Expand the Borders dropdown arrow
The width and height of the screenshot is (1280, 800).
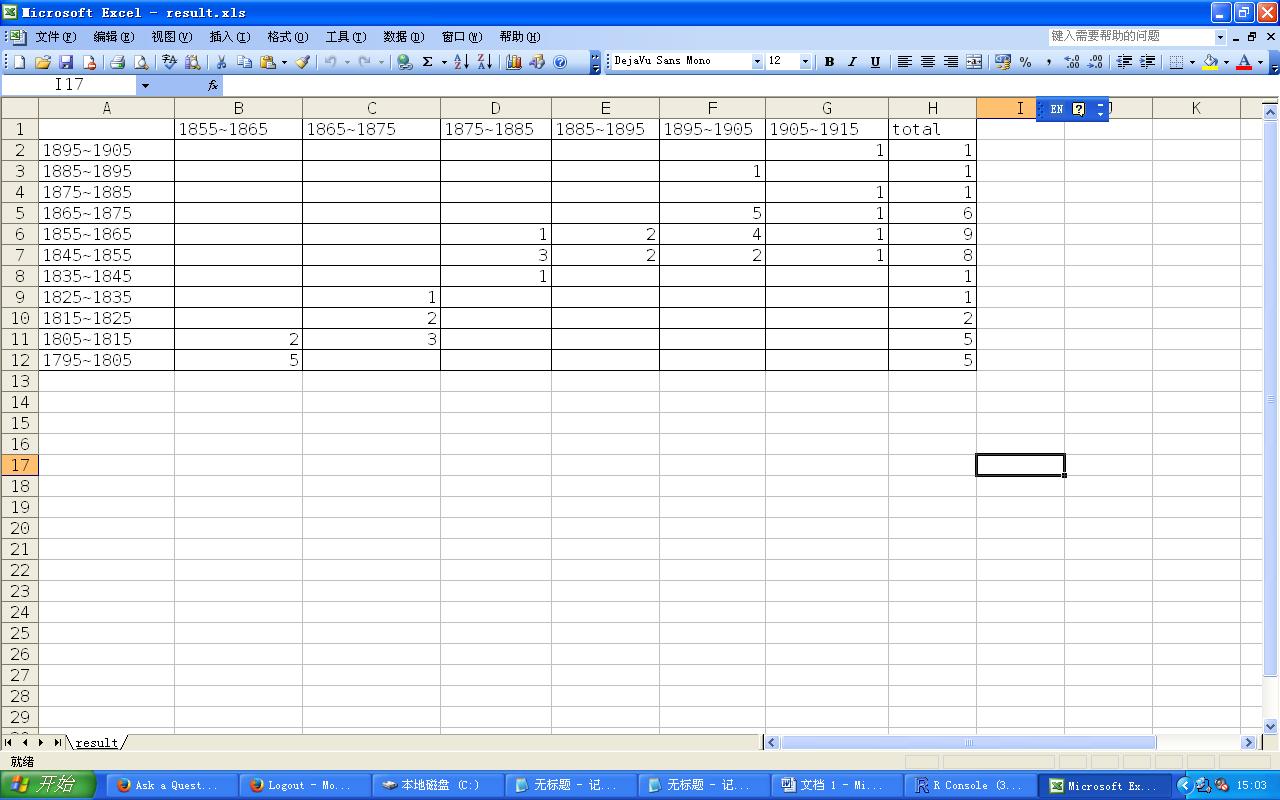point(1192,61)
